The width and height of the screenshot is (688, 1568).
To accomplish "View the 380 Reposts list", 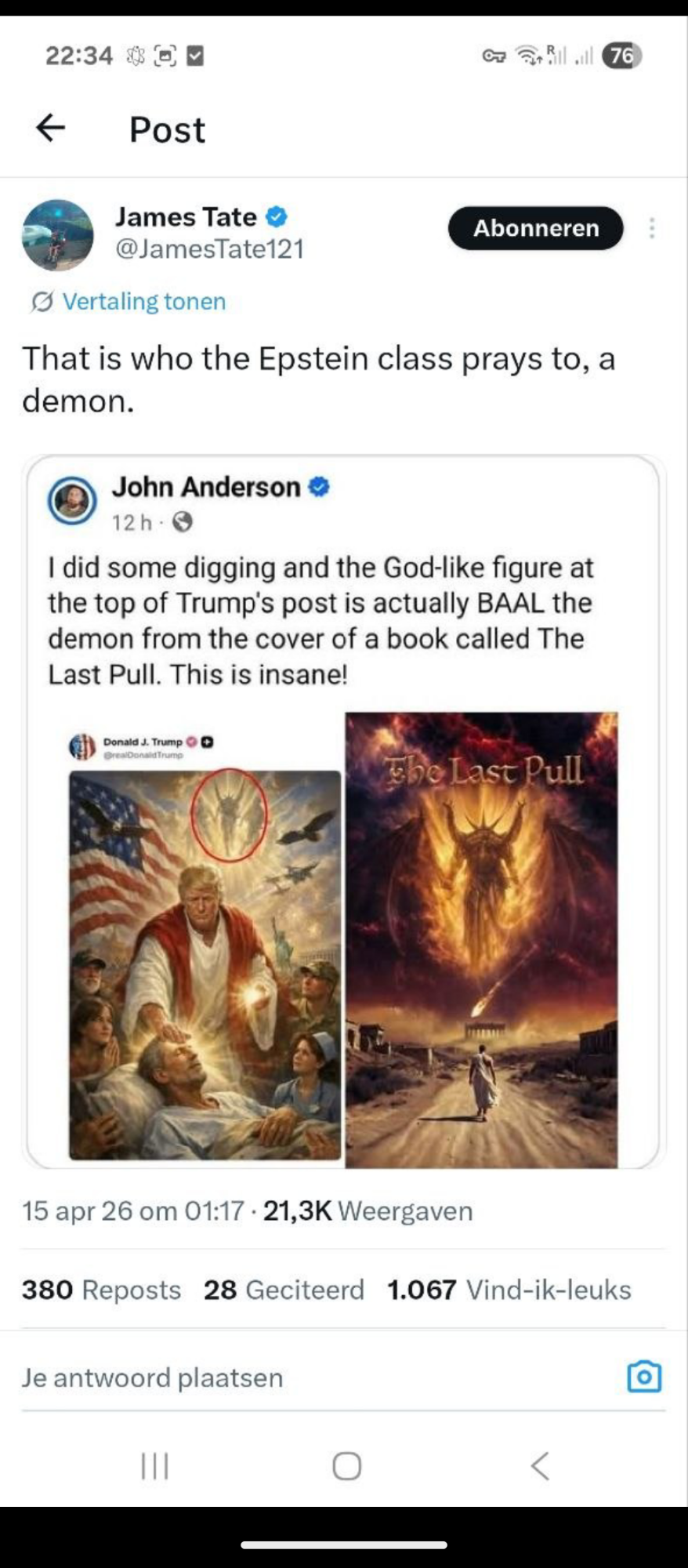I will click(101, 1290).
